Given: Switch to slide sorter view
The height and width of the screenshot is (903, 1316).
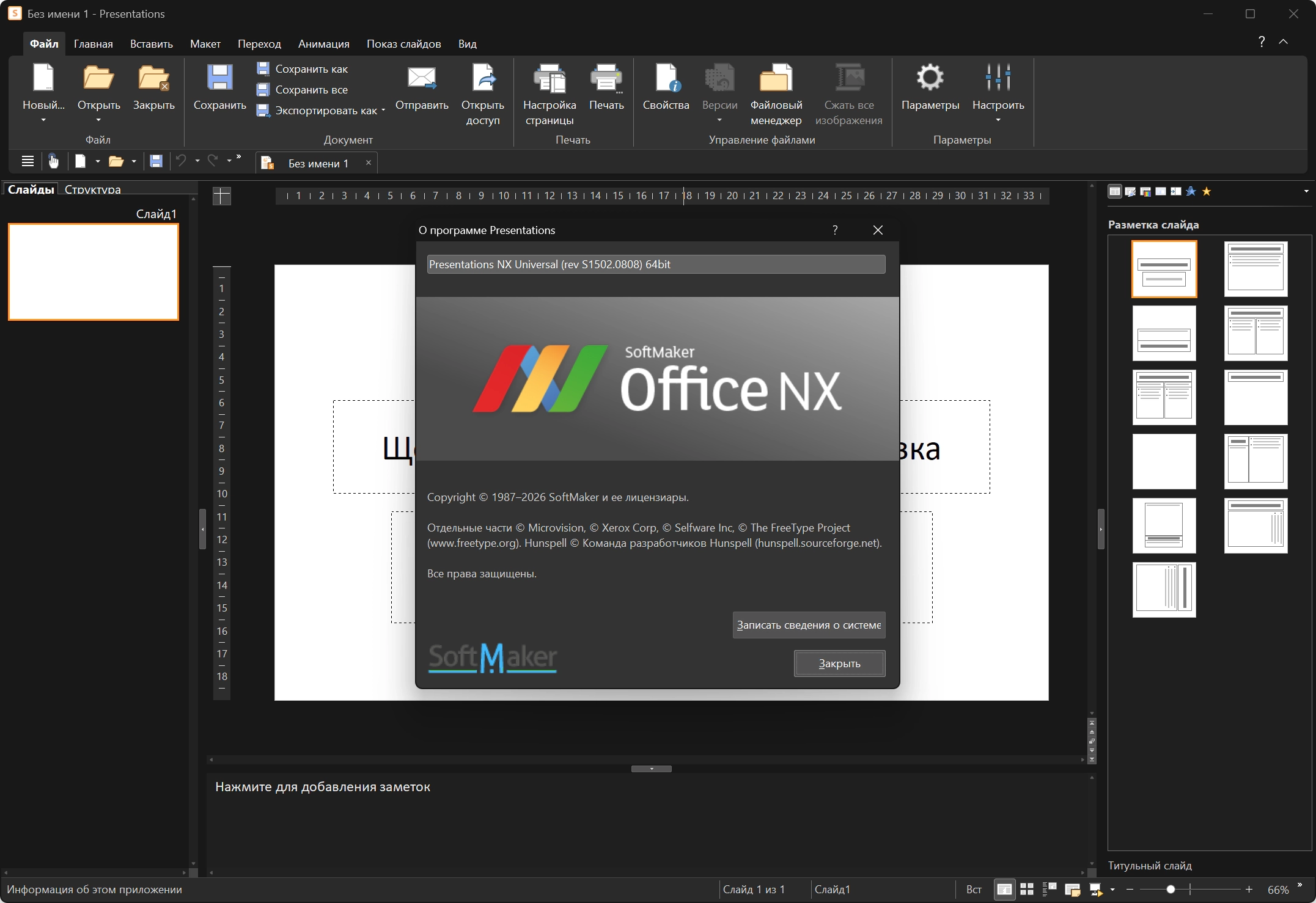Looking at the screenshot, I should (1027, 890).
